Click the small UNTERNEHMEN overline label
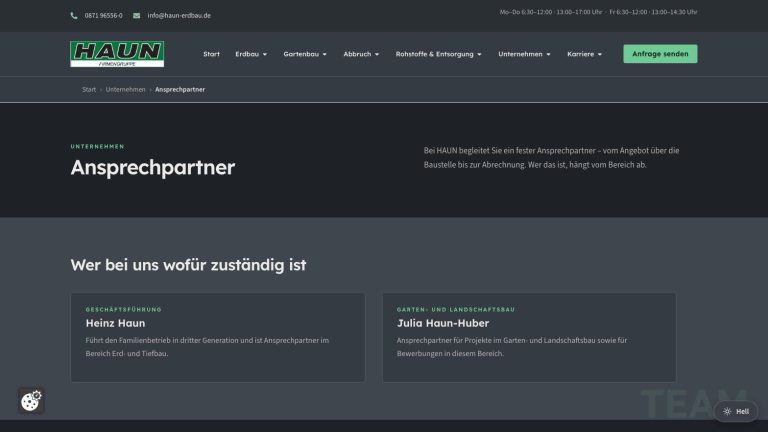768x432 pixels. point(97,146)
